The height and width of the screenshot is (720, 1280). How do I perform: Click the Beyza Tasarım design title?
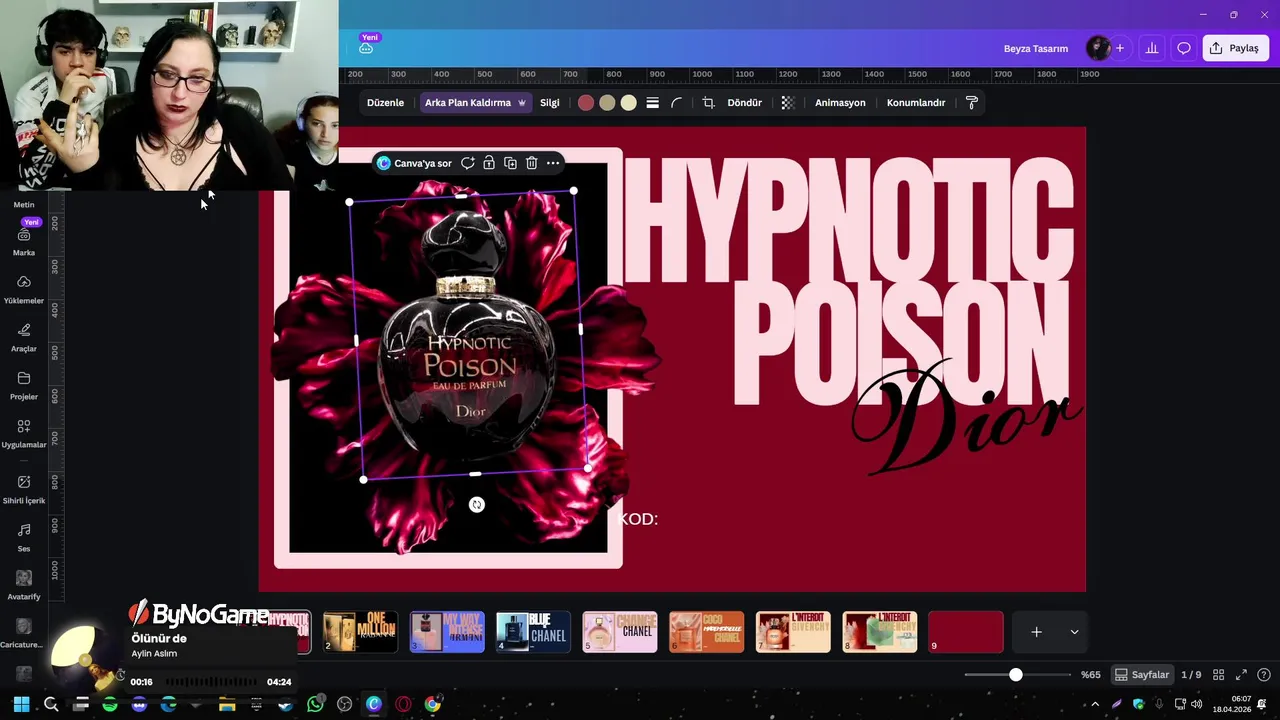click(x=1036, y=48)
